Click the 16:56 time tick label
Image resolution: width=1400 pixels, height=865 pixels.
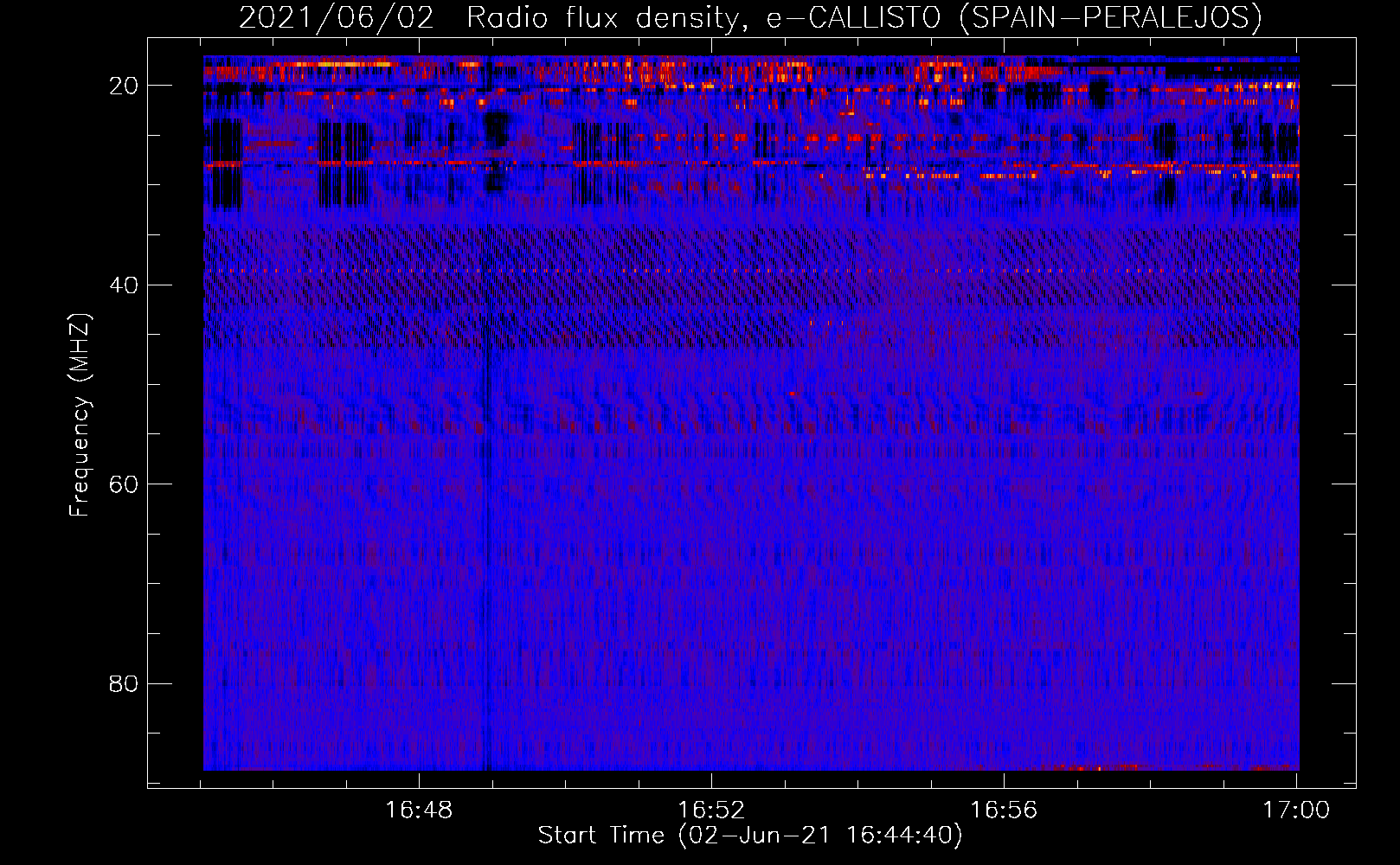point(1004,811)
